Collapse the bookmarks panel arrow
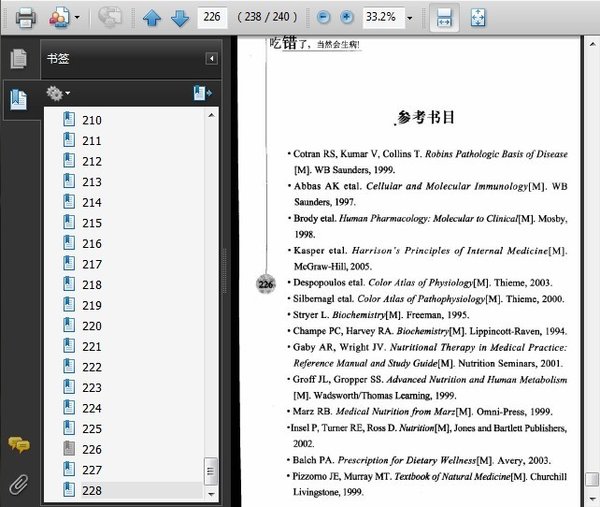600x507 pixels. (211, 59)
